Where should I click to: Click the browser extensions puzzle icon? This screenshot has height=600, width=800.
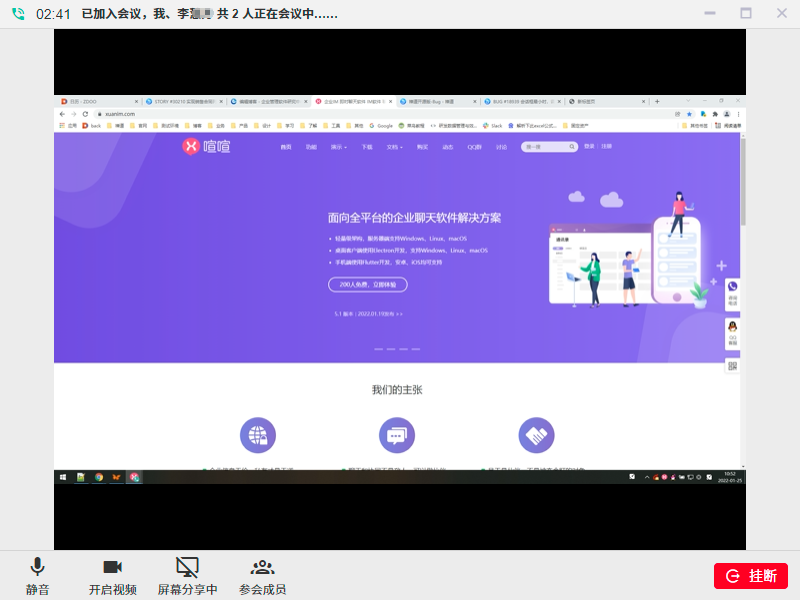[715, 114]
